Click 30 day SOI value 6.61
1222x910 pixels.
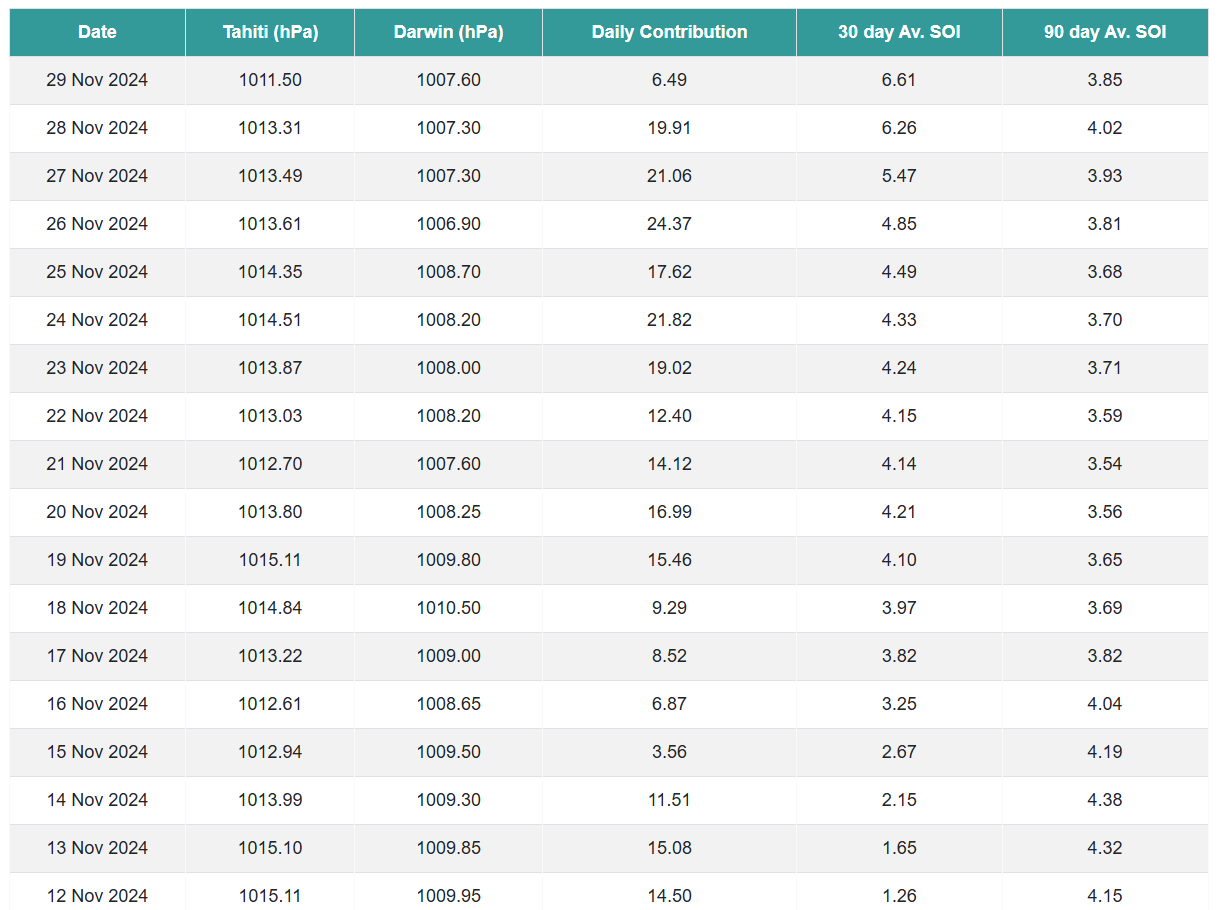(x=899, y=80)
